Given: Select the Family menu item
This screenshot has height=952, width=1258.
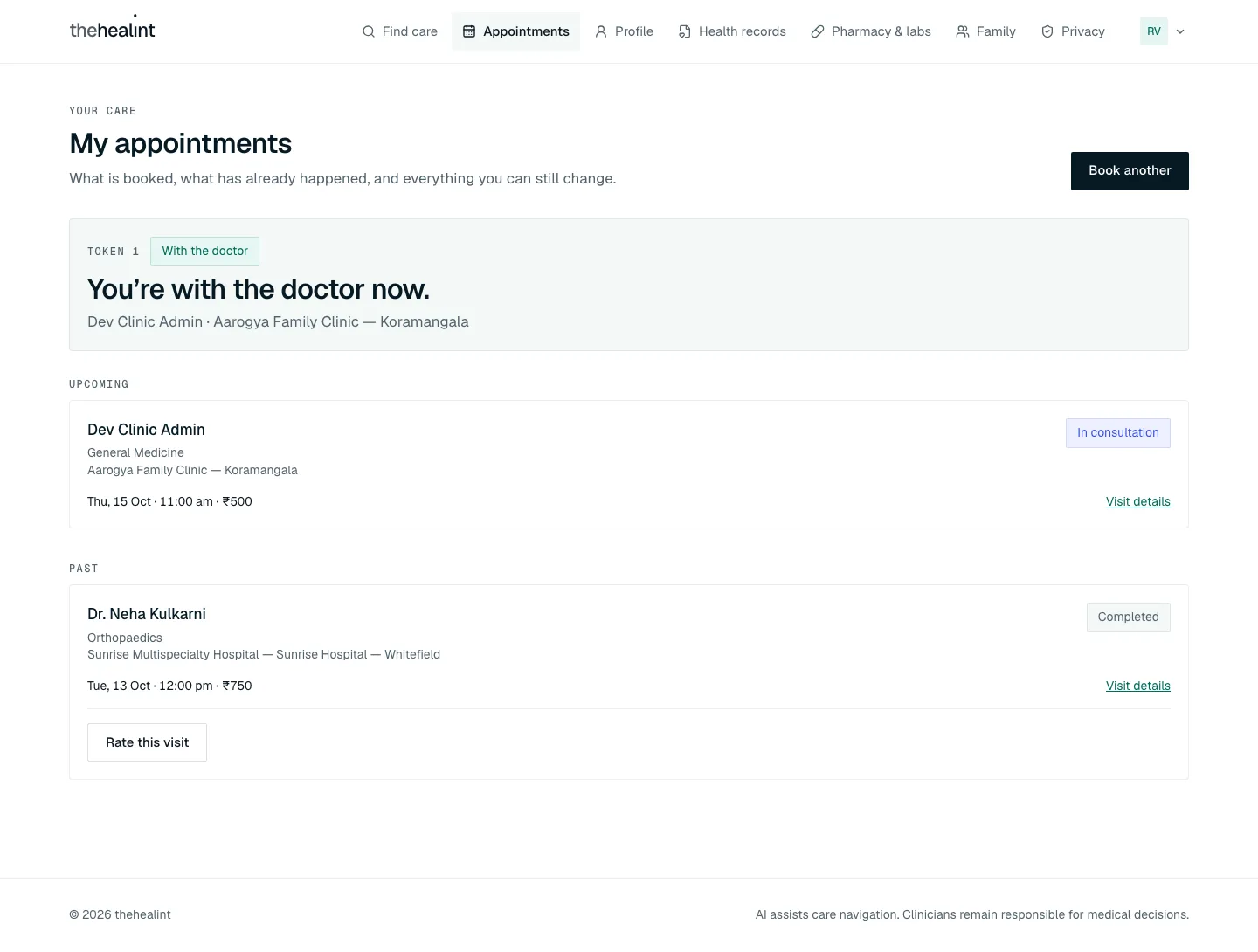Looking at the screenshot, I should [x=985, y=31].
